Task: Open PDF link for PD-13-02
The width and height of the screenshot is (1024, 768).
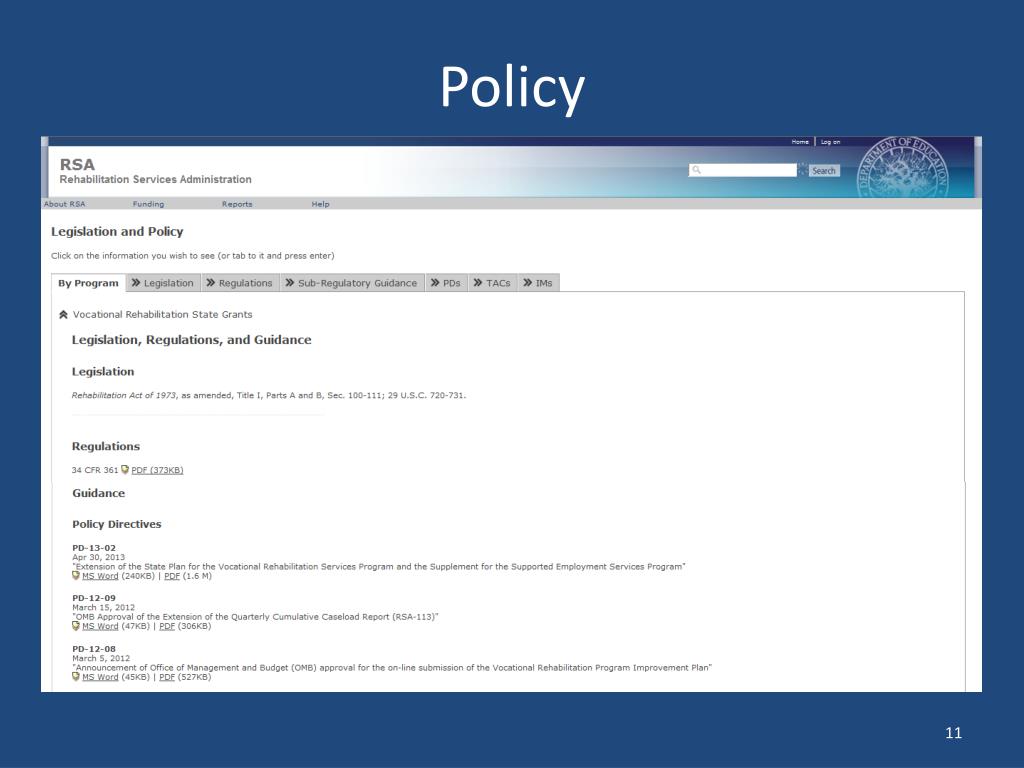Action: click(x=172, y=576)
